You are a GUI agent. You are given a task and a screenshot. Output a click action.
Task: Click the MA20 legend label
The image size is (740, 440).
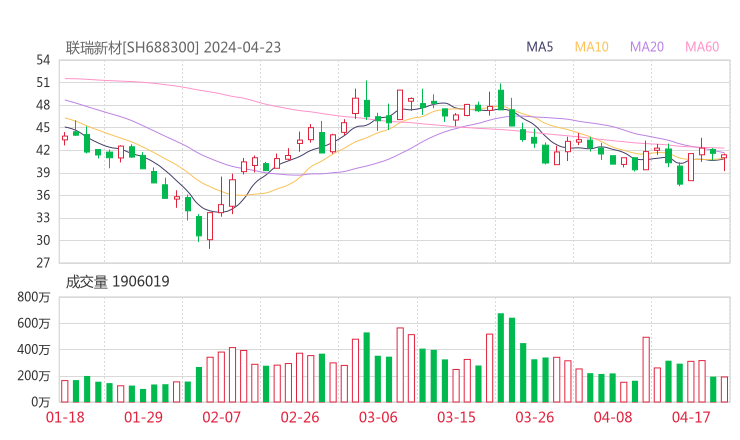click(x=647, y=47)
